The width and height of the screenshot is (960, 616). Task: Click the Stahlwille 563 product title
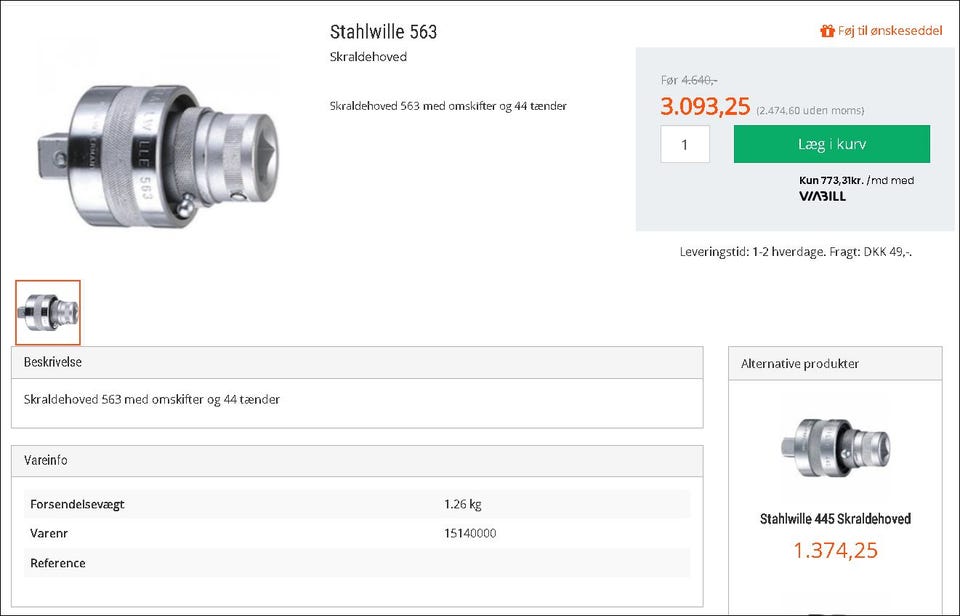tap(385, 31)
